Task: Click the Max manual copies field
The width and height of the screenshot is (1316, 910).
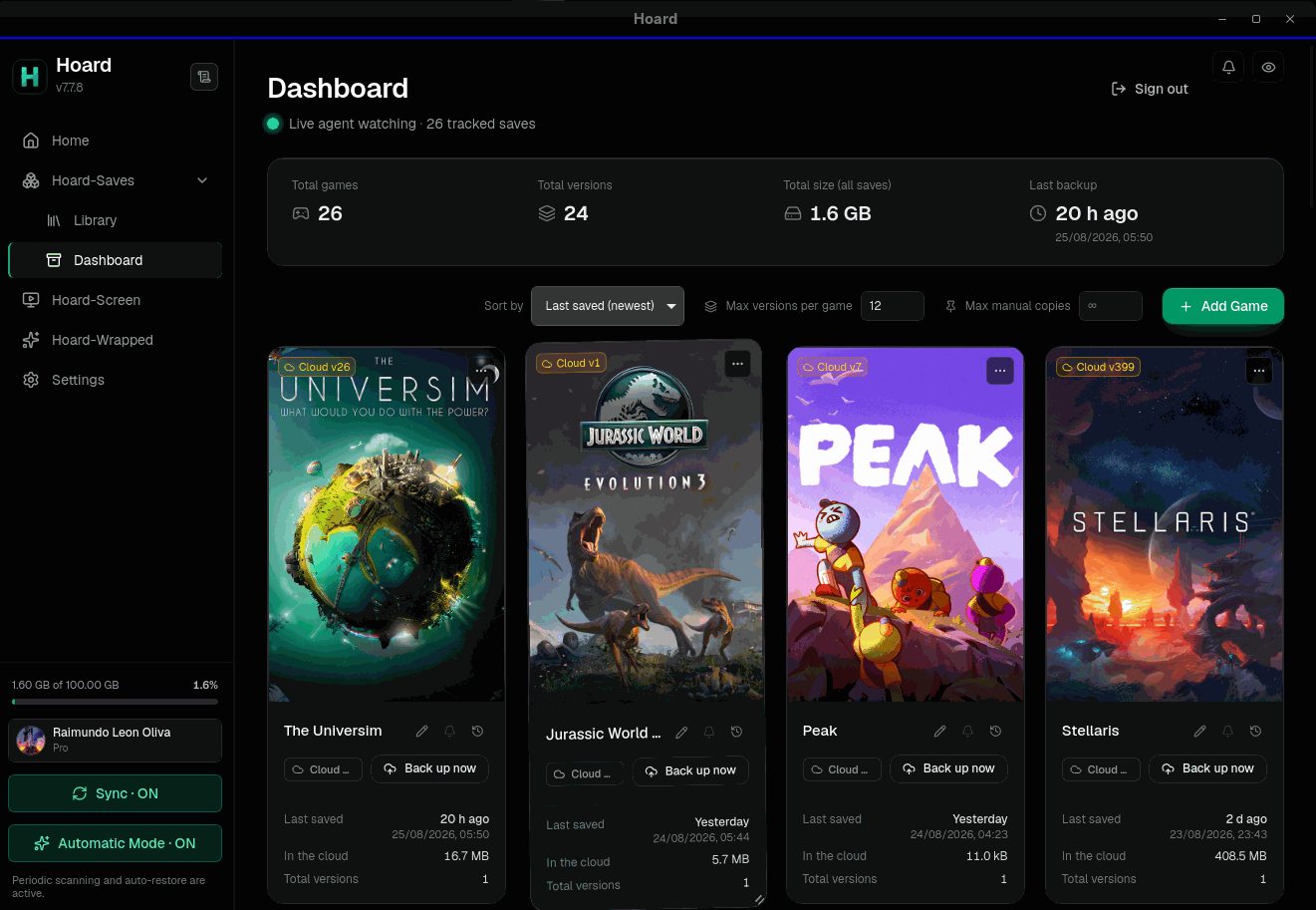Action: [x=1111, y=306]
